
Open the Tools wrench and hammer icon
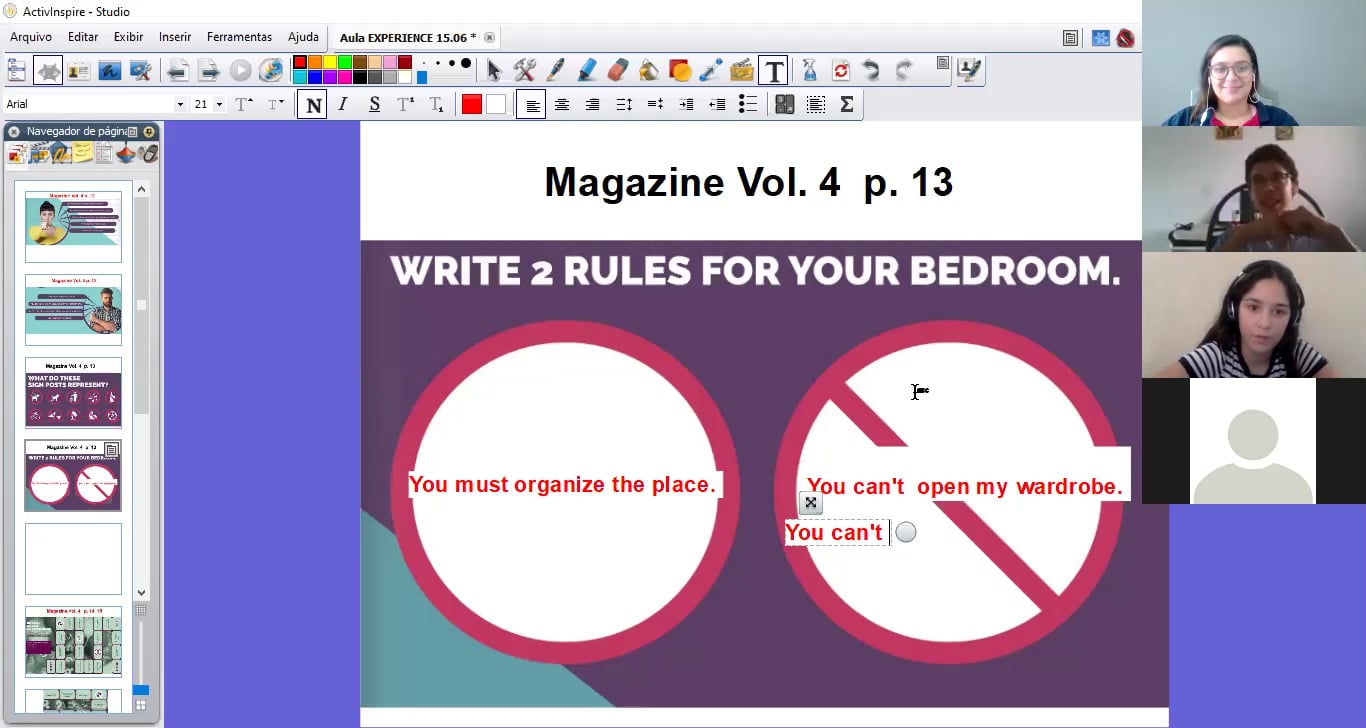click(524, 70)
